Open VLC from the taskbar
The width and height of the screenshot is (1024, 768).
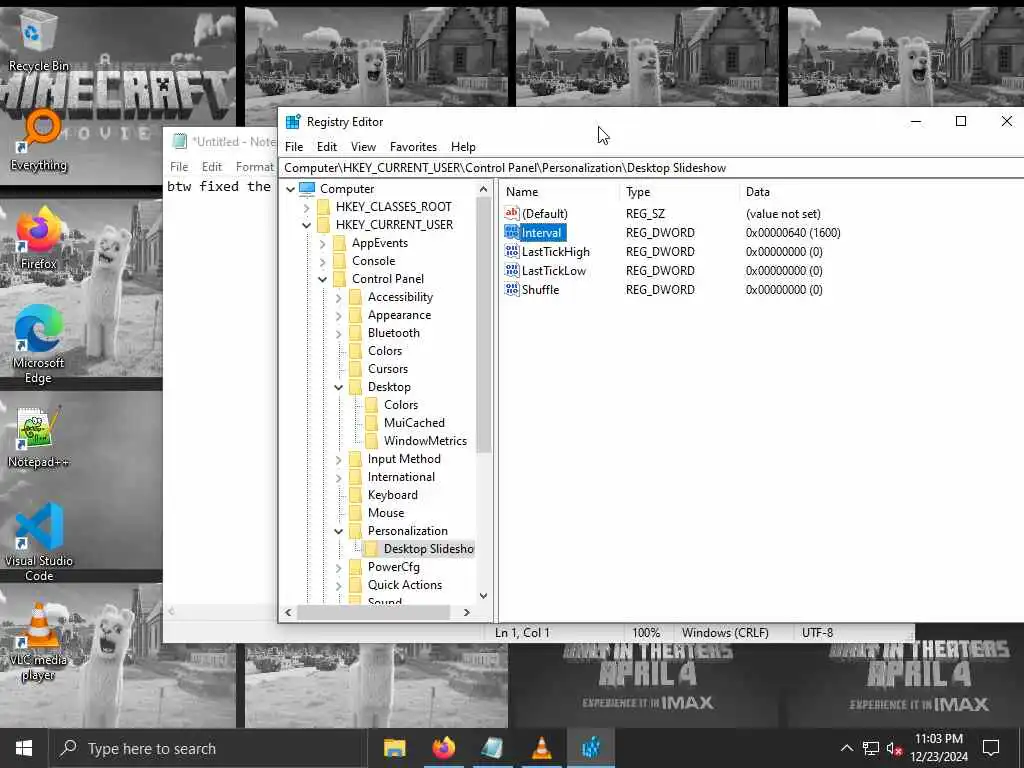(541, 748)
